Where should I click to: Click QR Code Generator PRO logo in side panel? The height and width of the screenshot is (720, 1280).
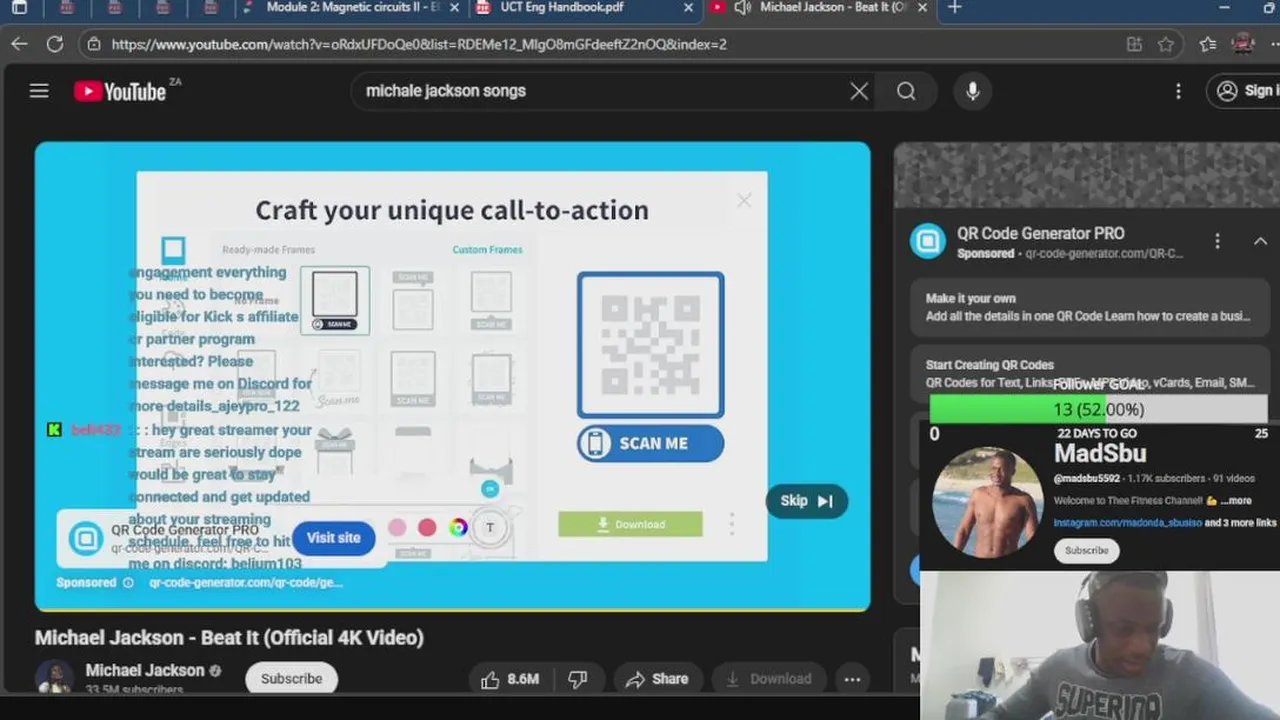[927, 241]
